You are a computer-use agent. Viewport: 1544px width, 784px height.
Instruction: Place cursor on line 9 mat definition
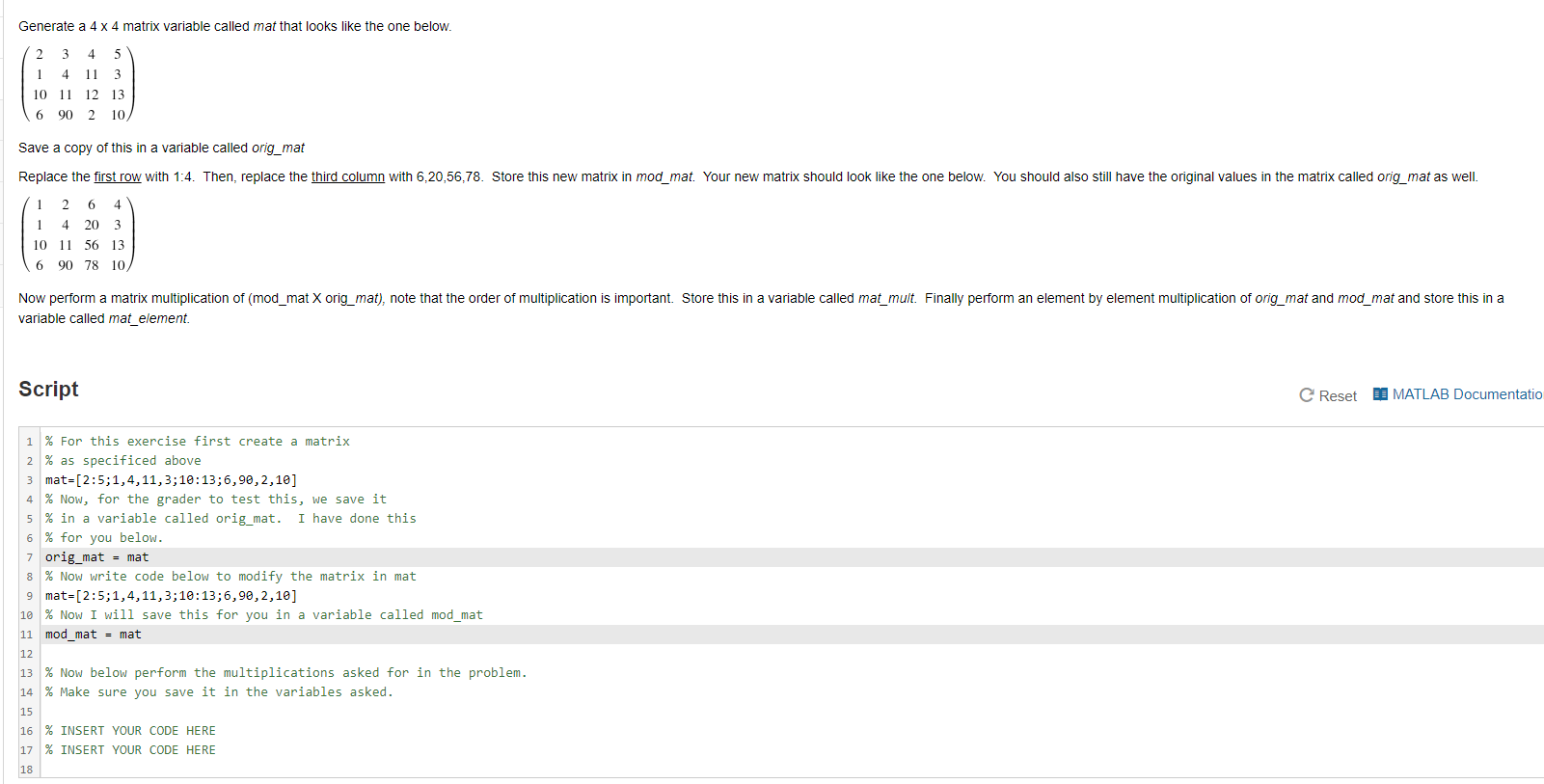172,596
